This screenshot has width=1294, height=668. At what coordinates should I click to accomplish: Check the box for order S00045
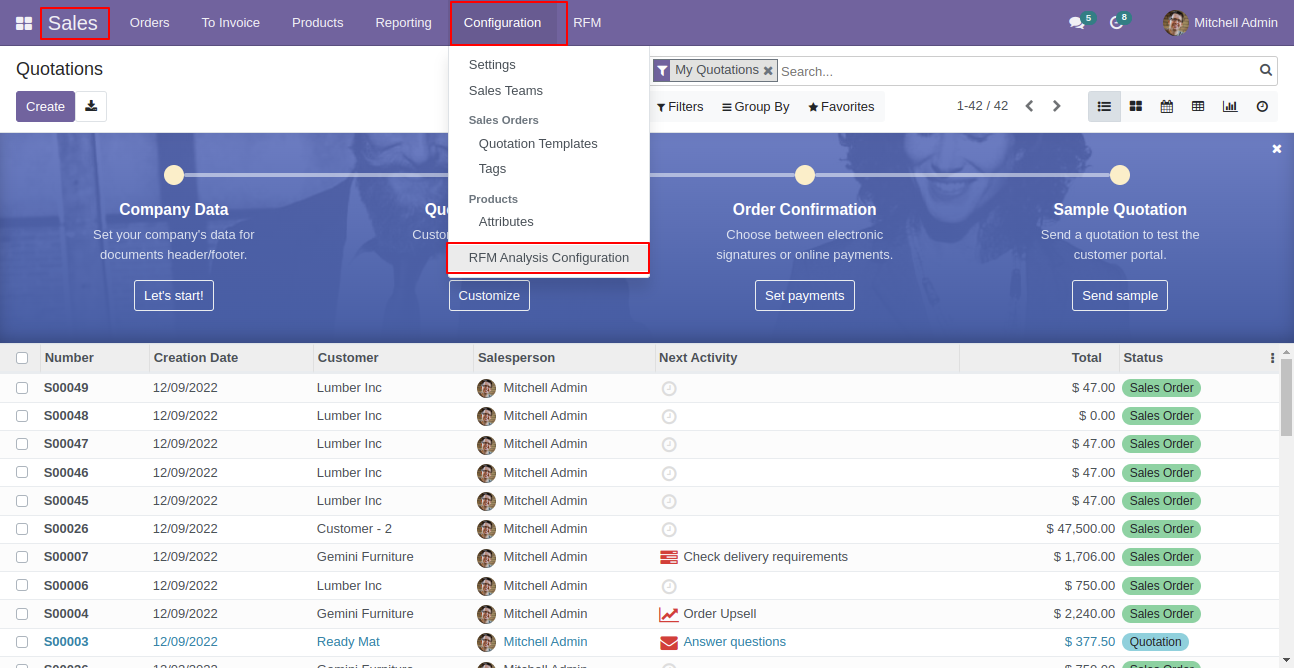click(22, 501)
